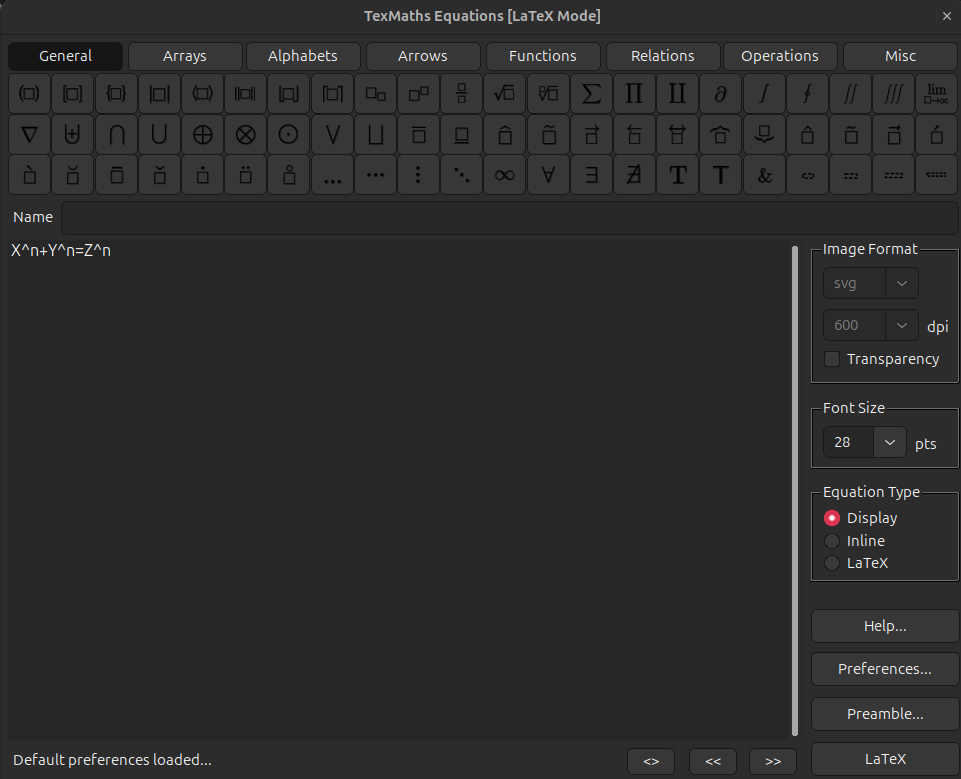Open the Functions symbol tab
Viewport: 961px width, 779px height.
(x=543, y=56)
